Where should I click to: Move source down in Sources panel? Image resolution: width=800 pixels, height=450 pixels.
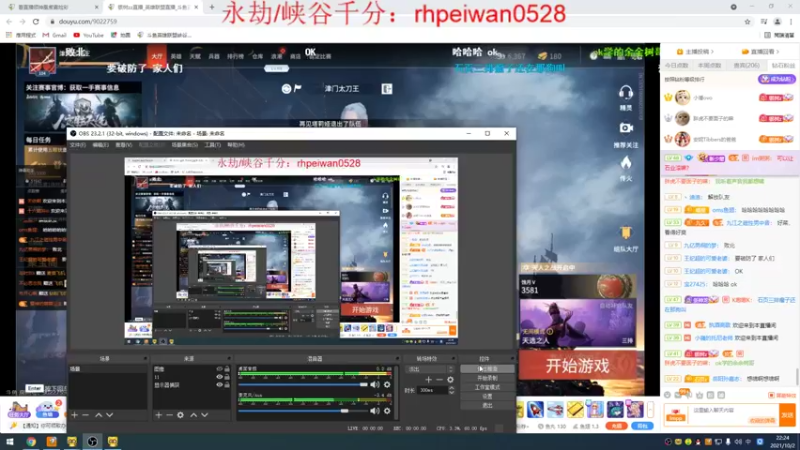click(x=205, y=415)
